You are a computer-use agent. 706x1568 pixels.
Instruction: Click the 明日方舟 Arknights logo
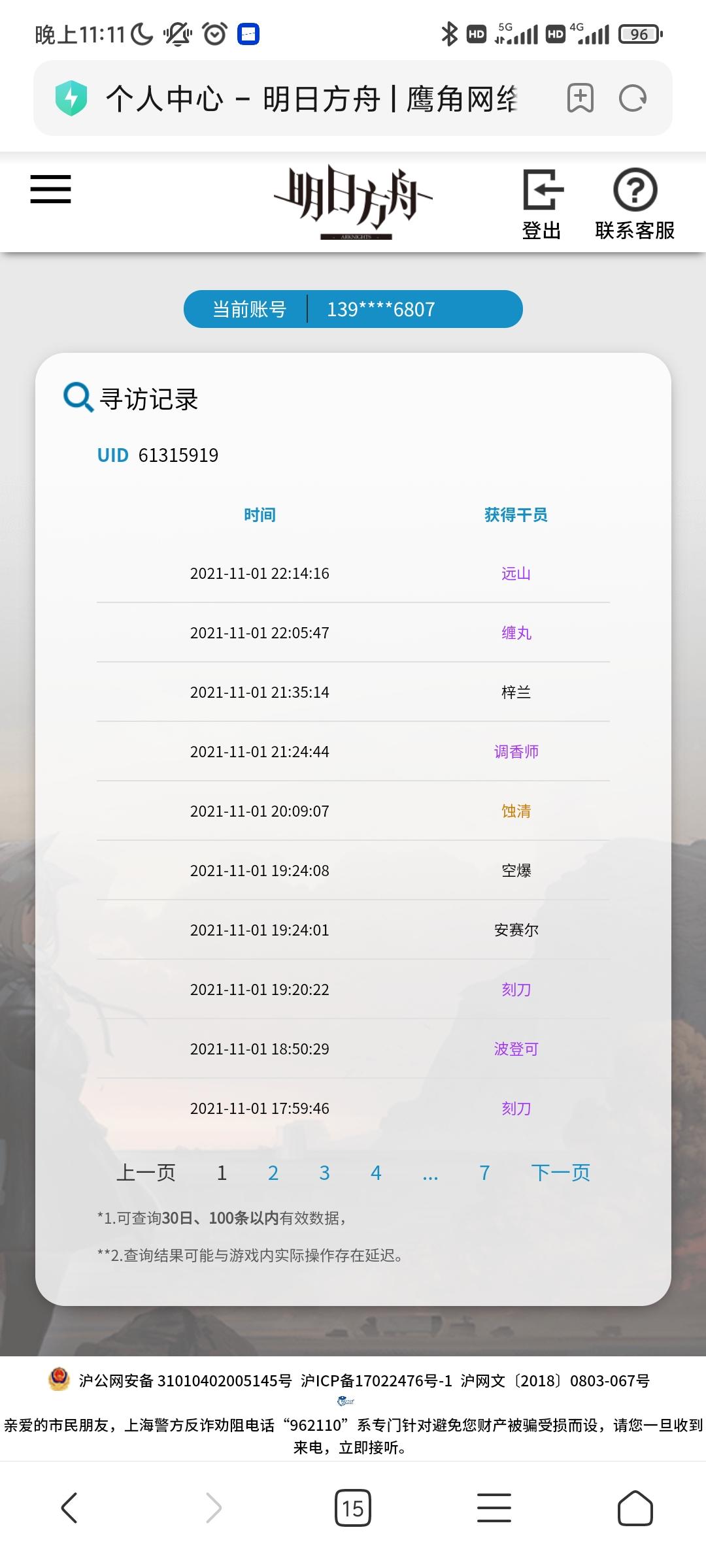[x=353, y=202]
